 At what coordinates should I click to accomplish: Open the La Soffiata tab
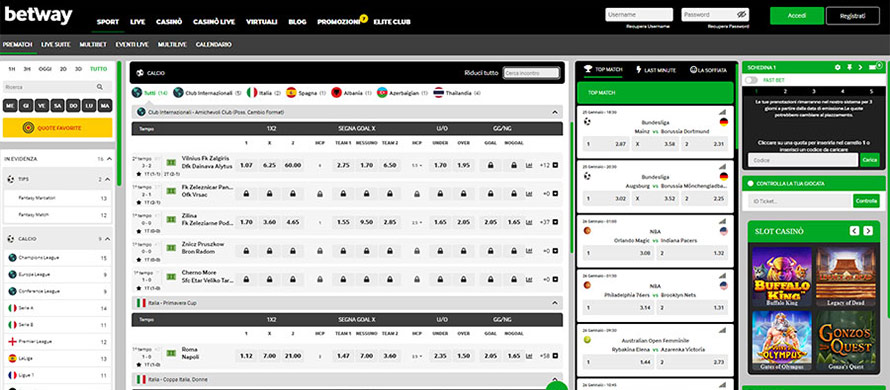(708, 70)
